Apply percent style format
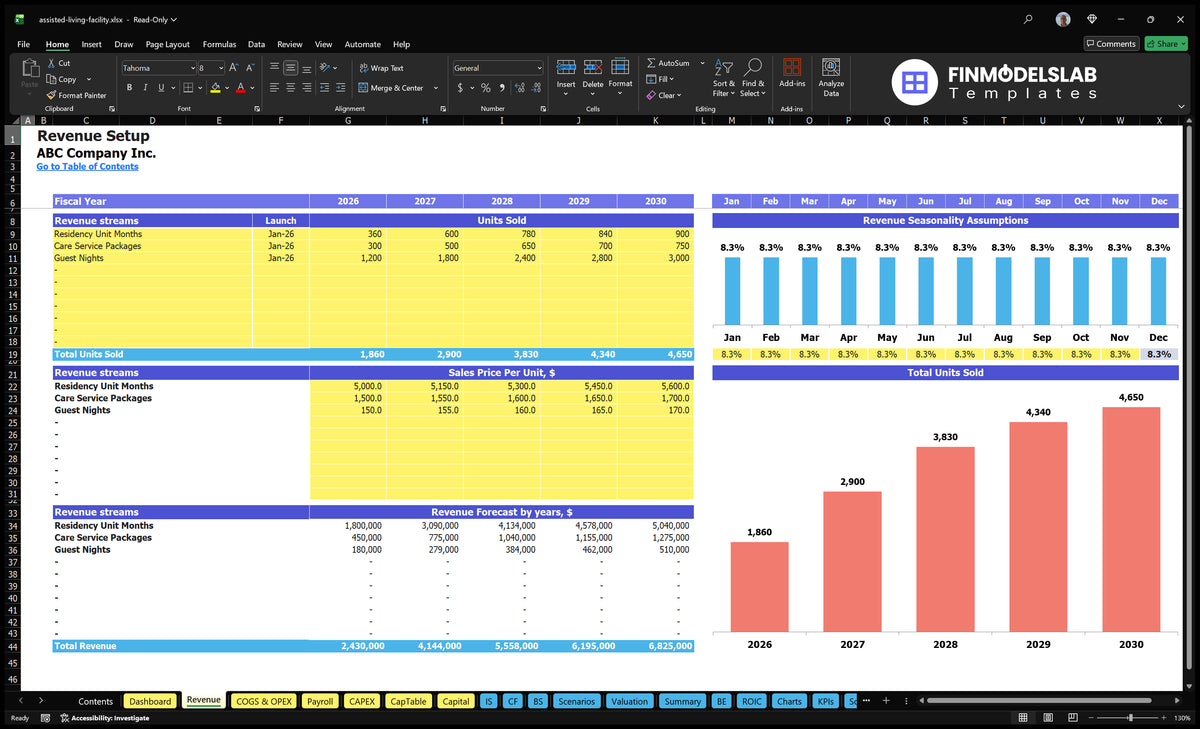 pos(486,88)
